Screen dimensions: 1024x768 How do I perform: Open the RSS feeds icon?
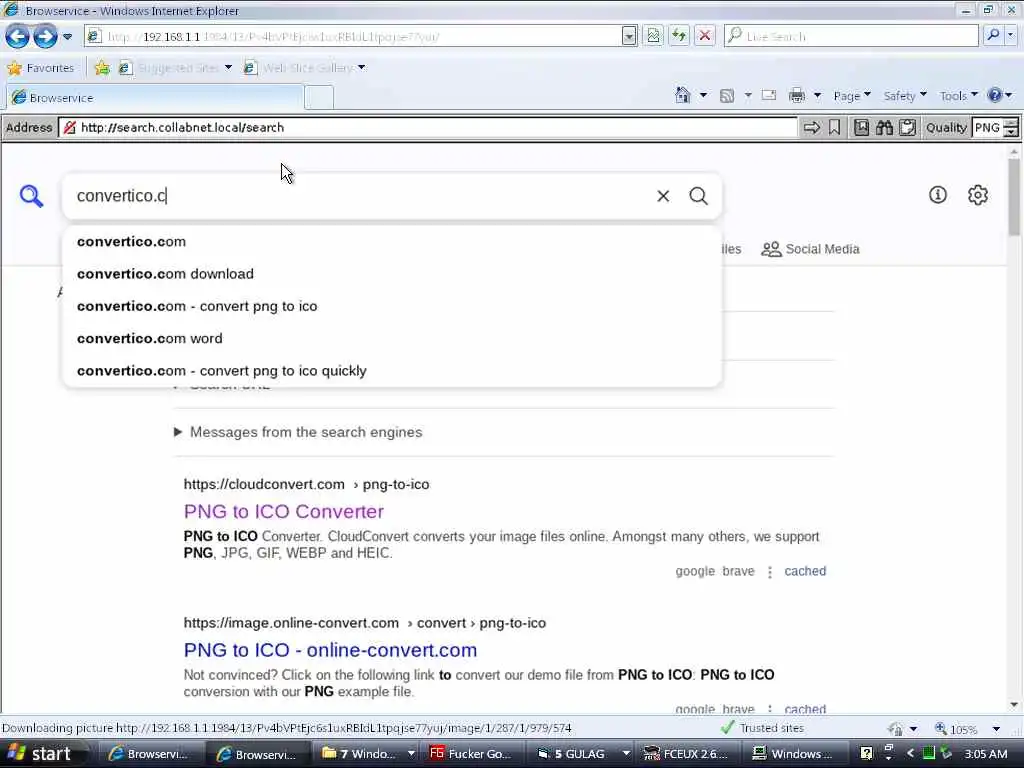pos(726,96)
